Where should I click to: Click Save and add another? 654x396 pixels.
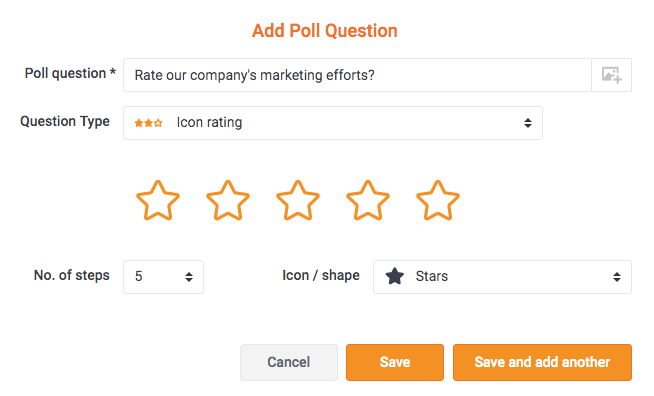[542, 362]
